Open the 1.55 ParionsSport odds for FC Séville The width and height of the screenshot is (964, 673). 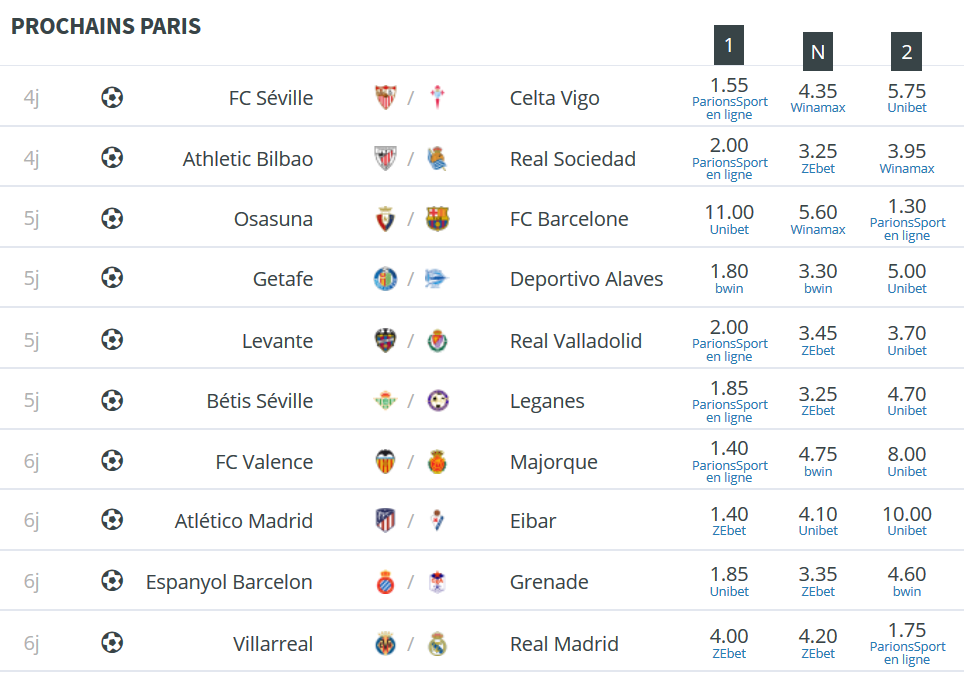click(729, 98)
